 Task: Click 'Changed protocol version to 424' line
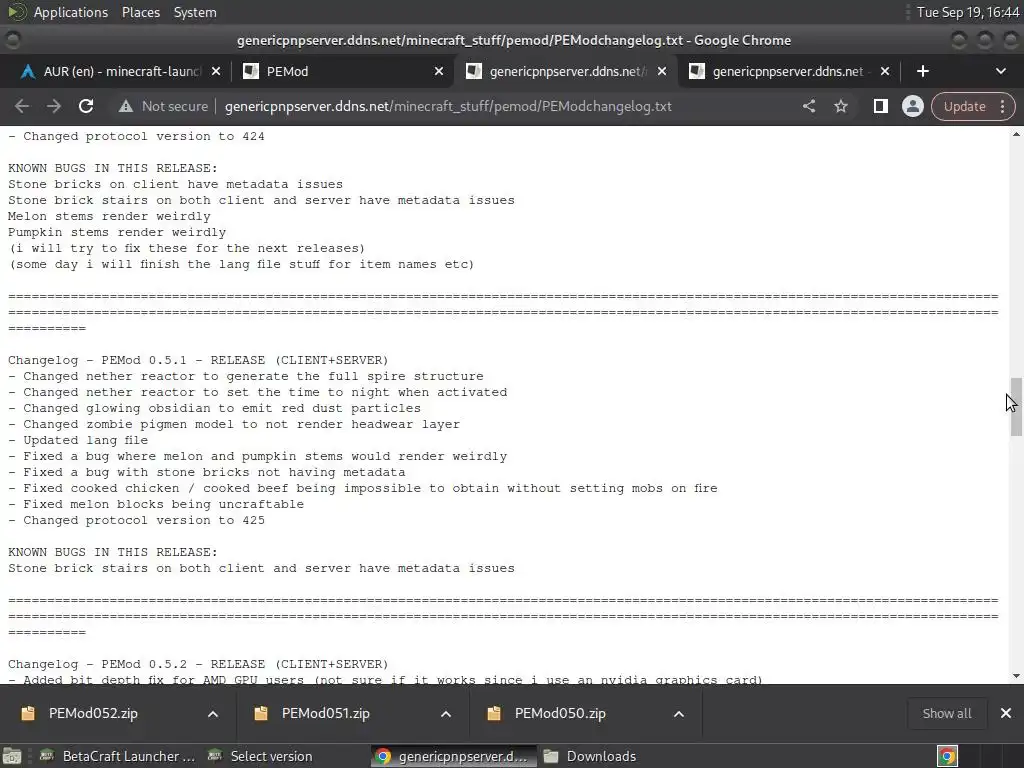136,136
